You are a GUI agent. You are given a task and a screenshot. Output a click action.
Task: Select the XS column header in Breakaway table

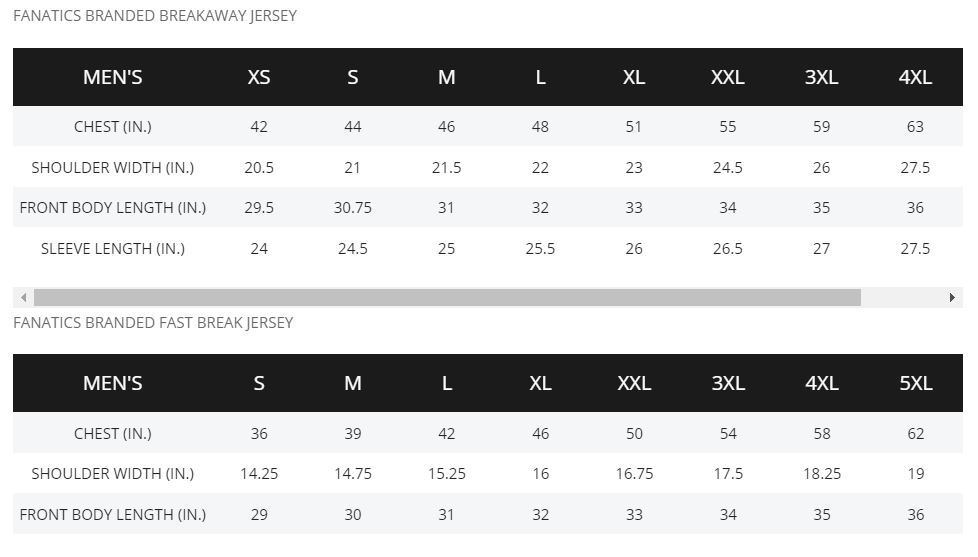[259, 77]
